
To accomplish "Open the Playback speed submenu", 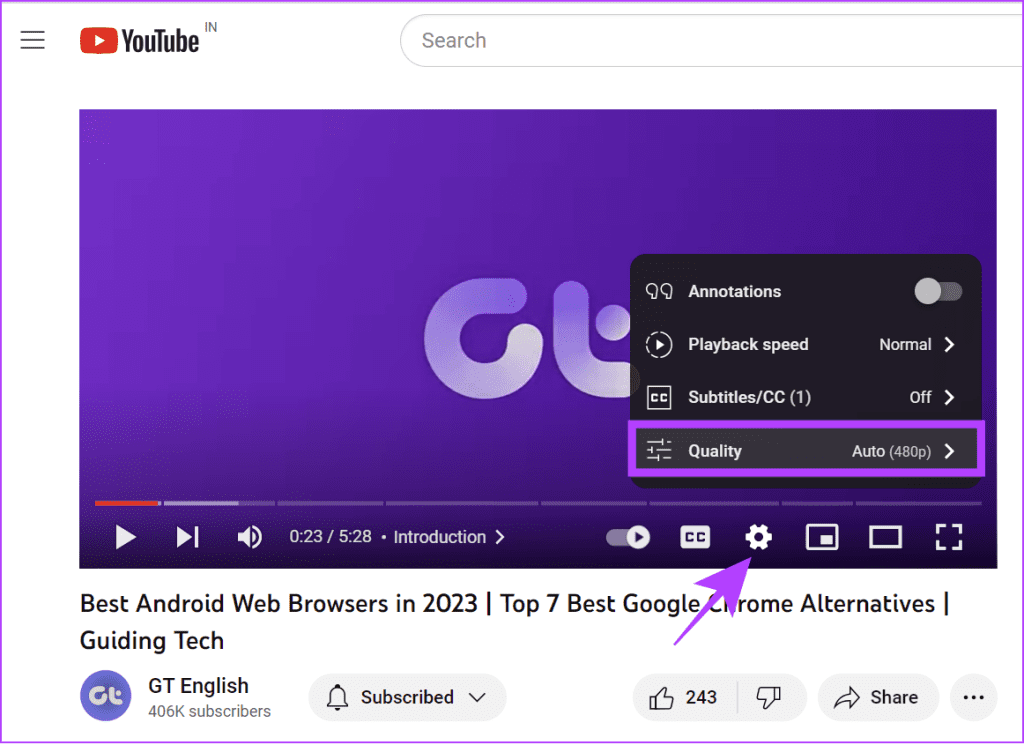I will pyautogui.click(x=805, y=344).
